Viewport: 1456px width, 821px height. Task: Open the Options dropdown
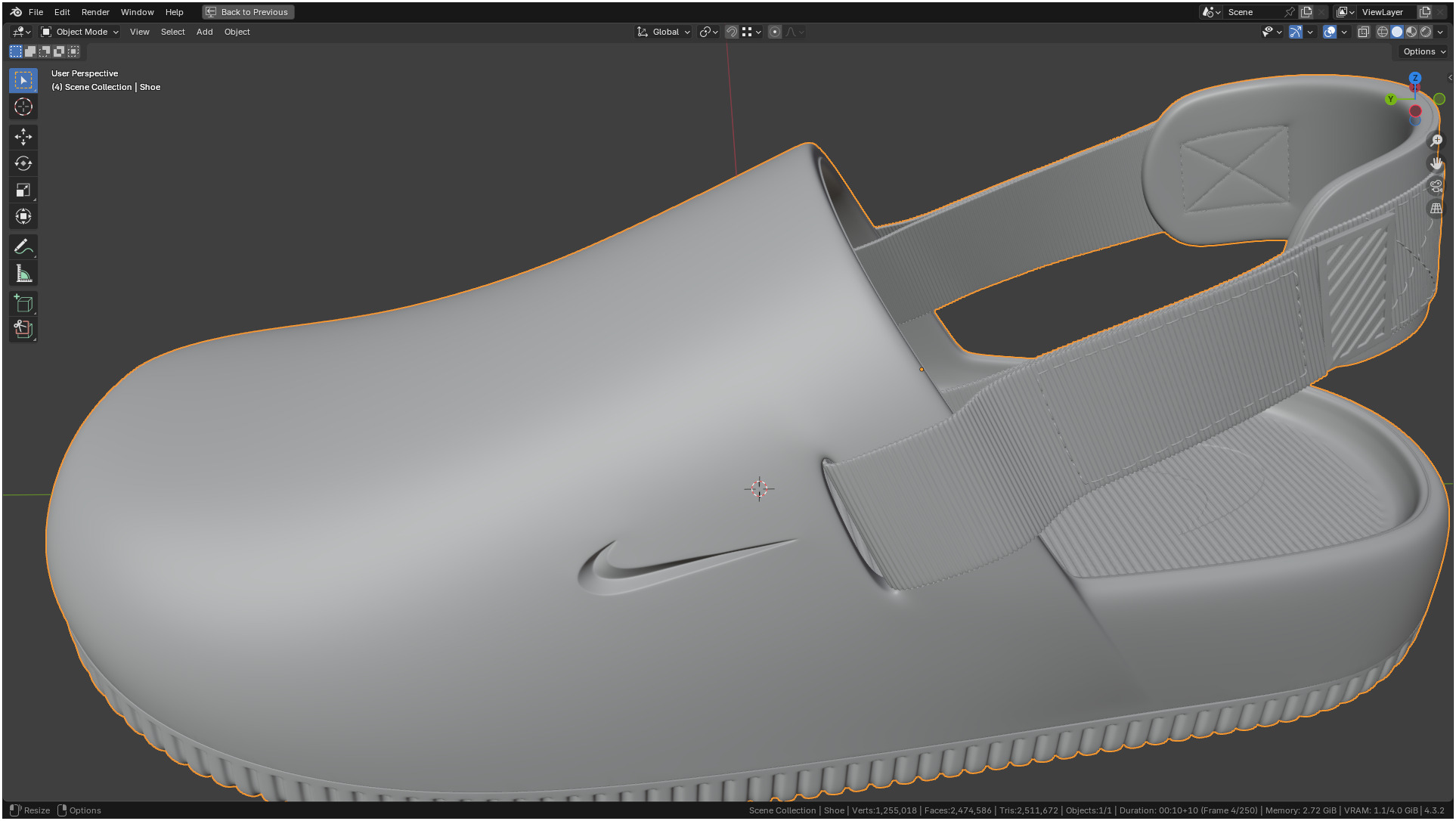click(x=1424, y=51)
